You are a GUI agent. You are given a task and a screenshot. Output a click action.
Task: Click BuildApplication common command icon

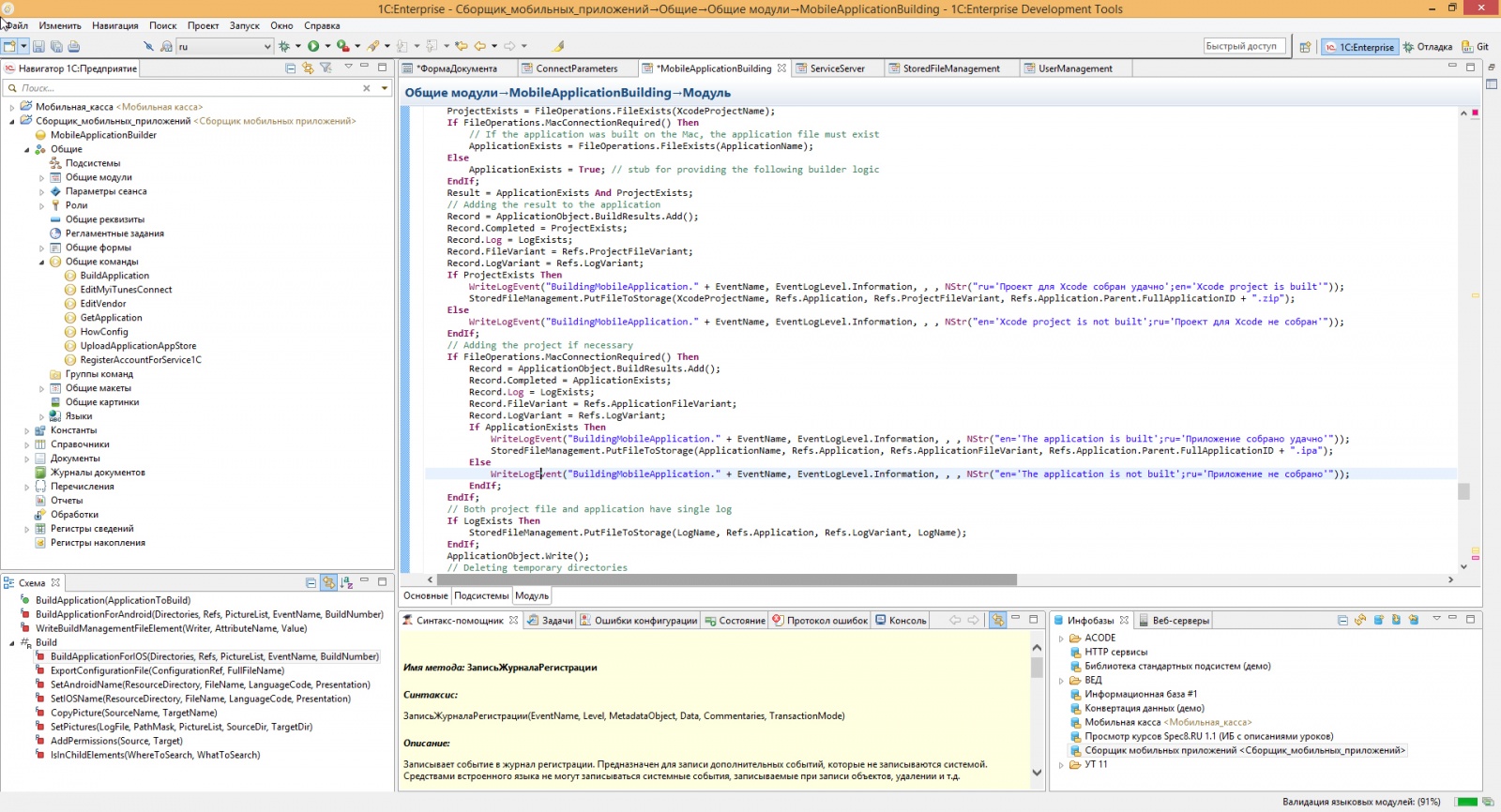pyautogui.click(x=70, y=276)
